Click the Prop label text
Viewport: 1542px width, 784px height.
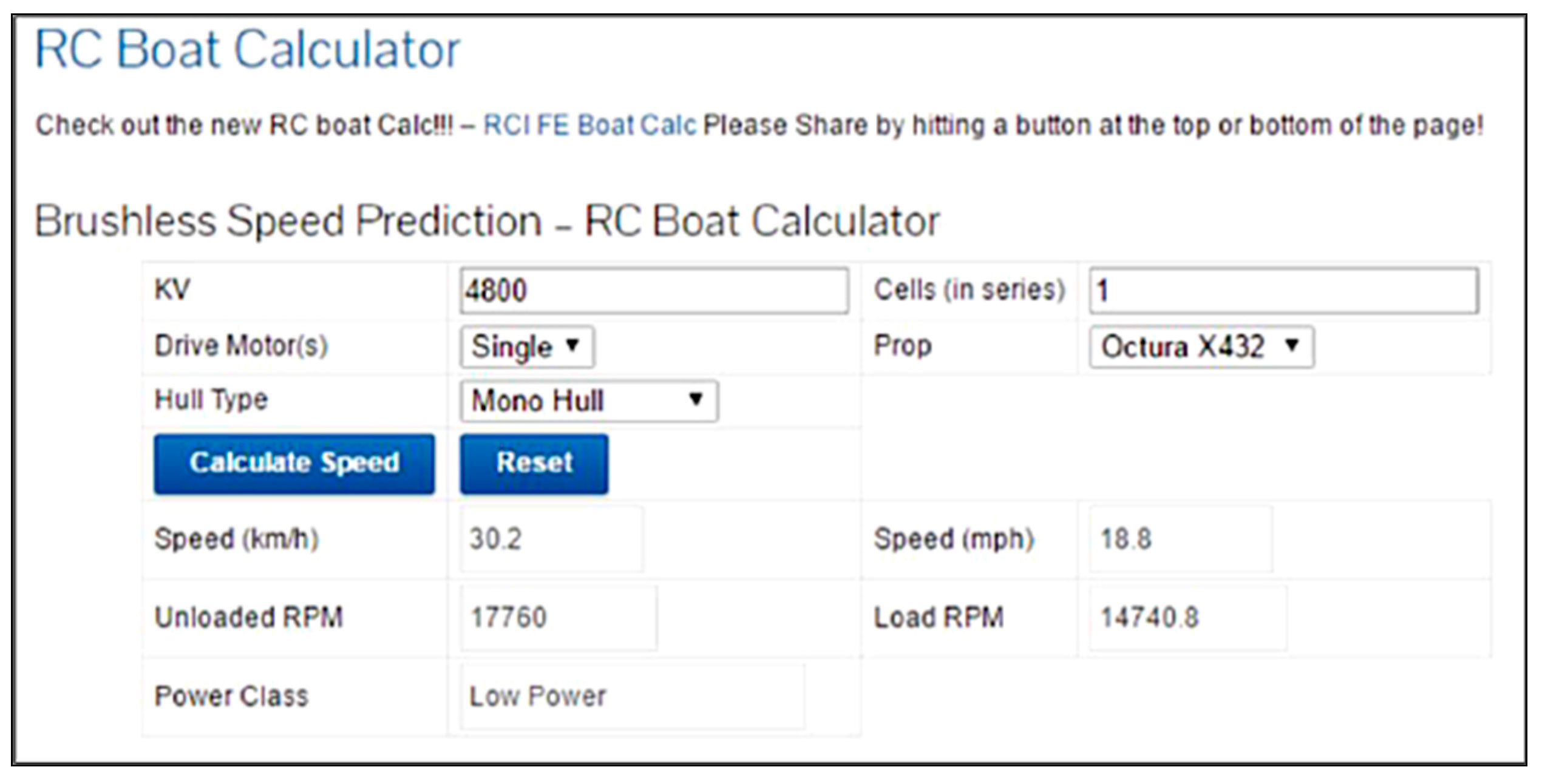click(x=902, y=346)
